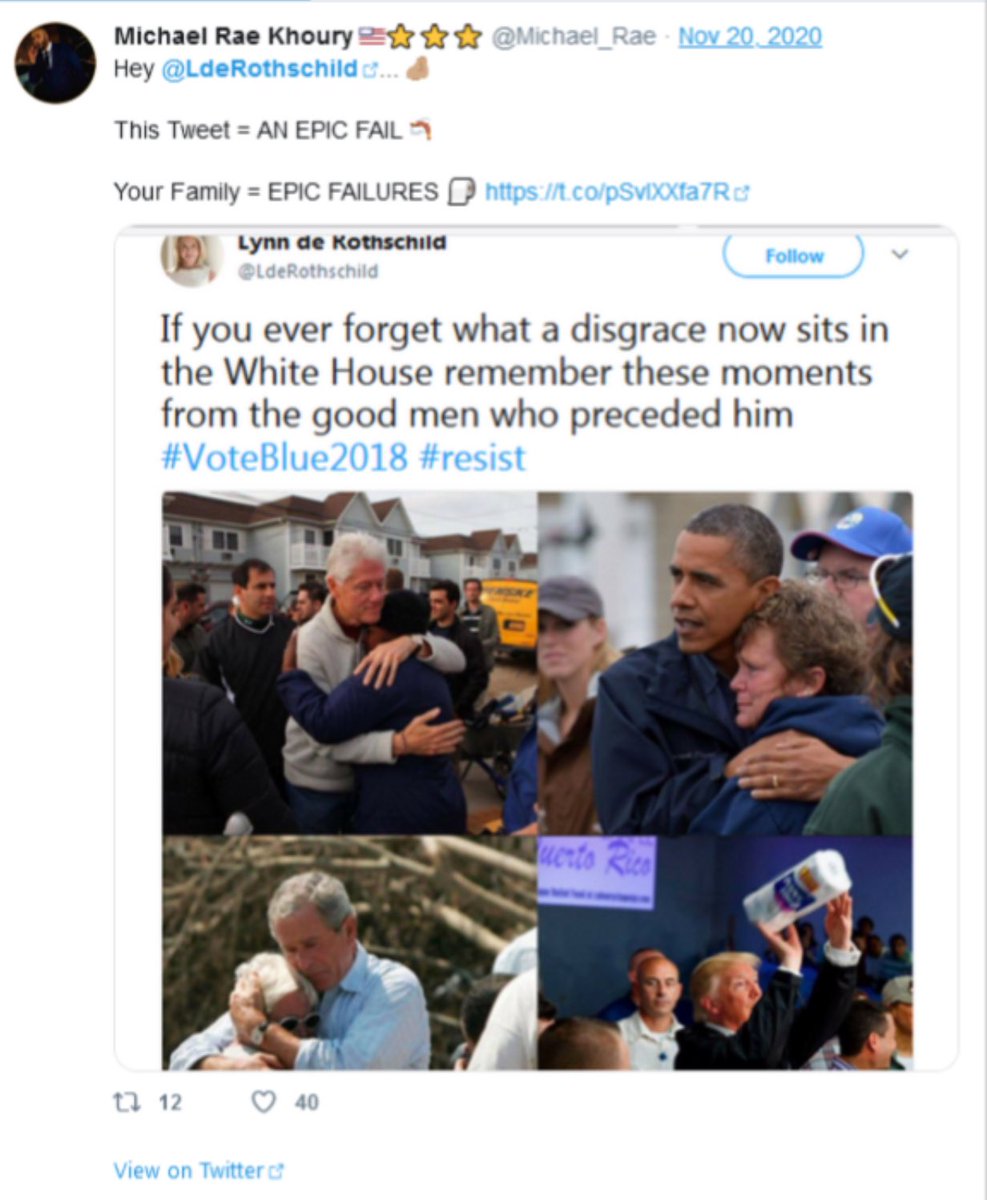The height and width of the screenshot is (1200, 987).
Task: Open the View on Twitter link
Action: coord(189,1170)
